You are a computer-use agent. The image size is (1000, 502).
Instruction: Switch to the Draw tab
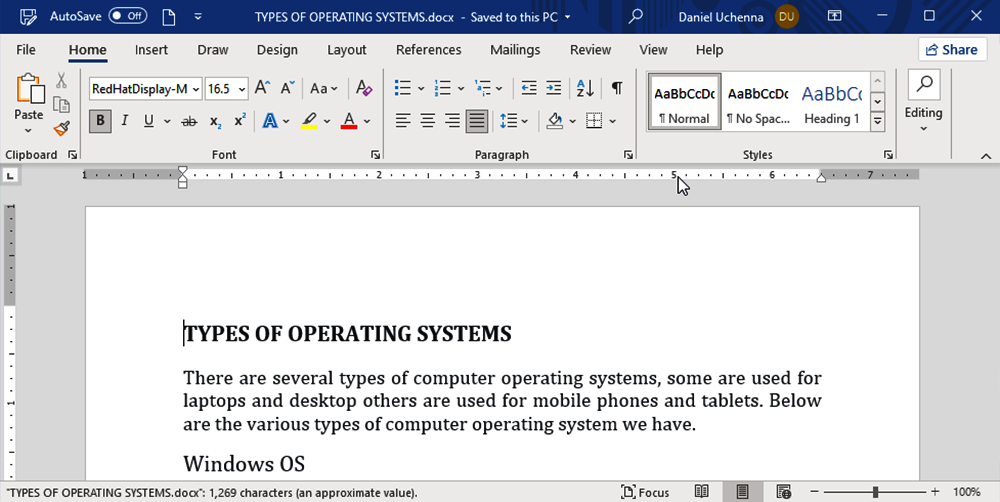click(213, 50)
